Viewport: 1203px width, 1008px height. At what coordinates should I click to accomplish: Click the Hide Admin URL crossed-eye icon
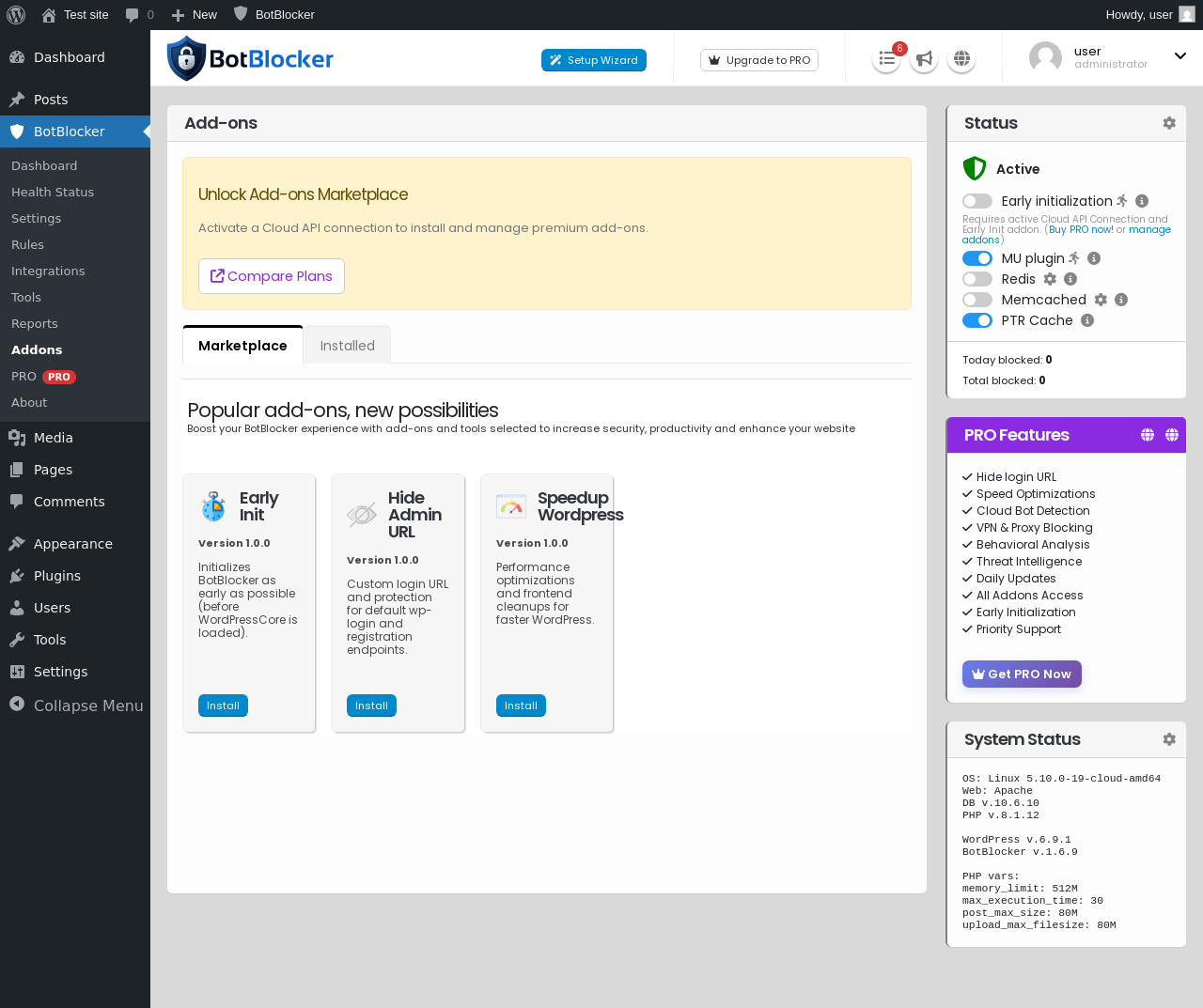tap(362, 514)
